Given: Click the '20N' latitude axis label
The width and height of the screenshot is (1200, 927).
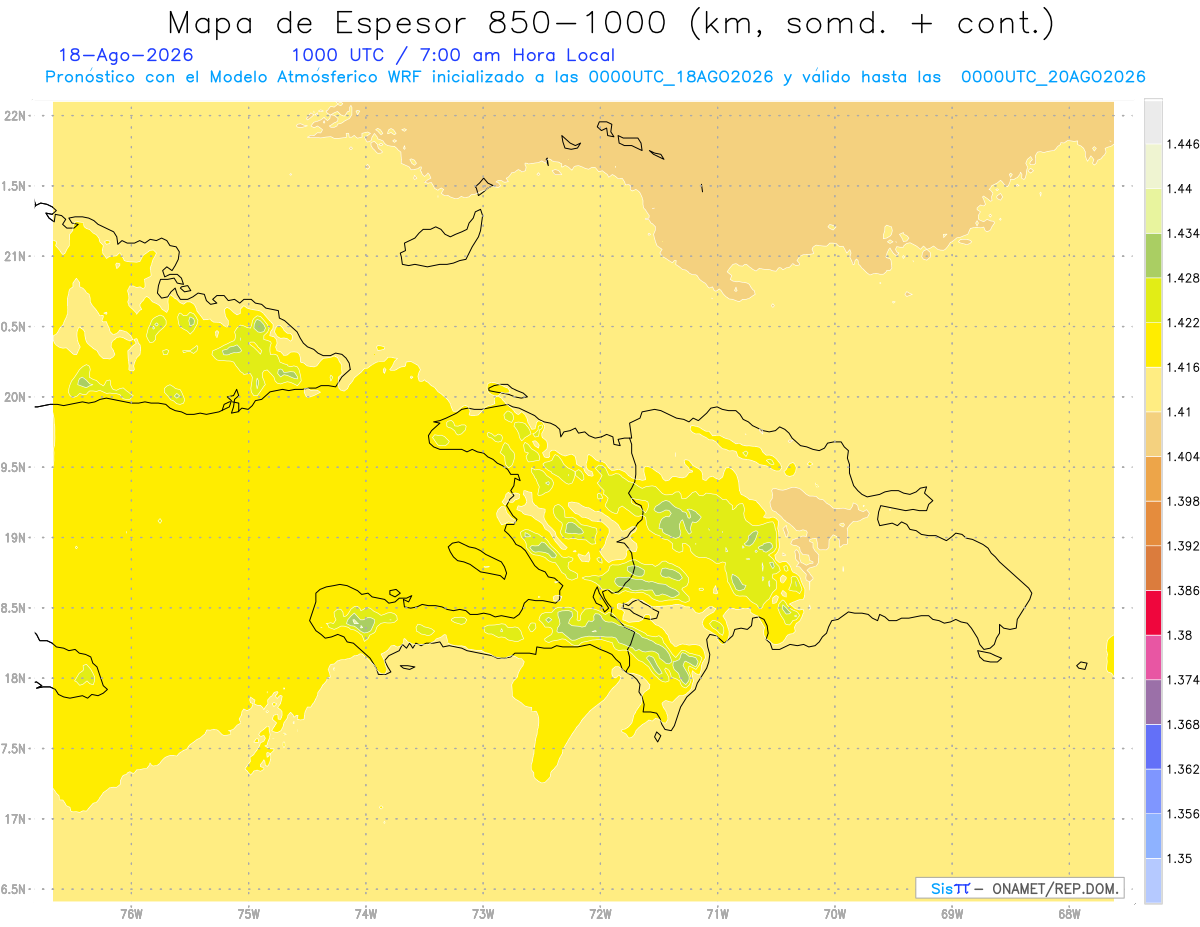Looking at the screenshot, I should [x=15, y=397].
